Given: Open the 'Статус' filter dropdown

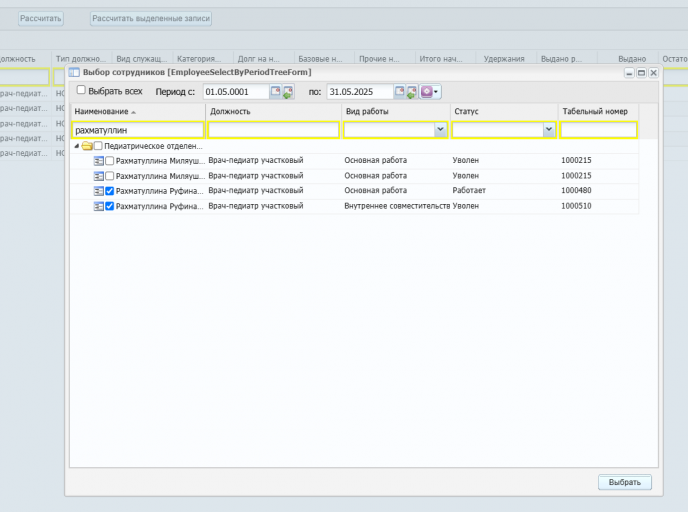Looking at the screenshot, I should pos(548,129).
